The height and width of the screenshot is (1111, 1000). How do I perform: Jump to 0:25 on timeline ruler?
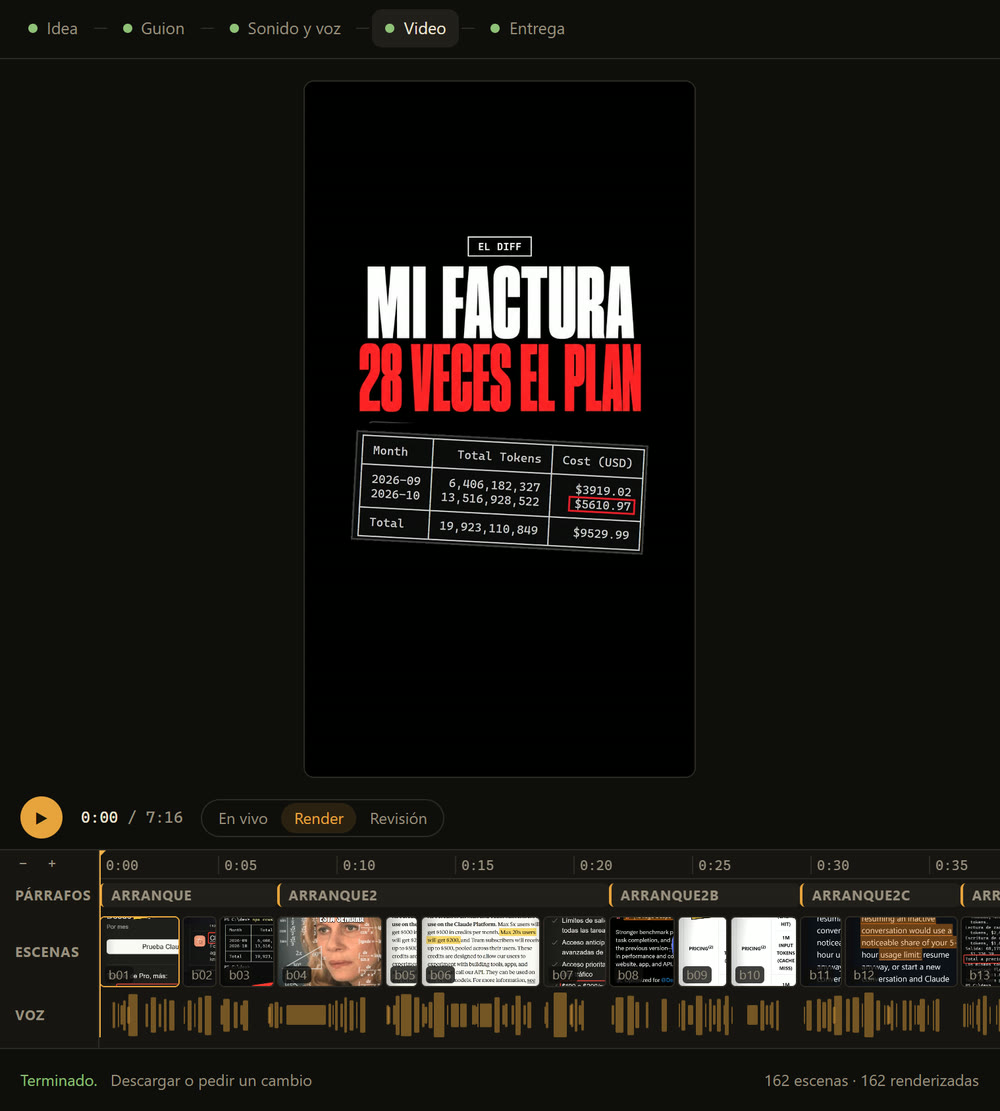point(714,865)
